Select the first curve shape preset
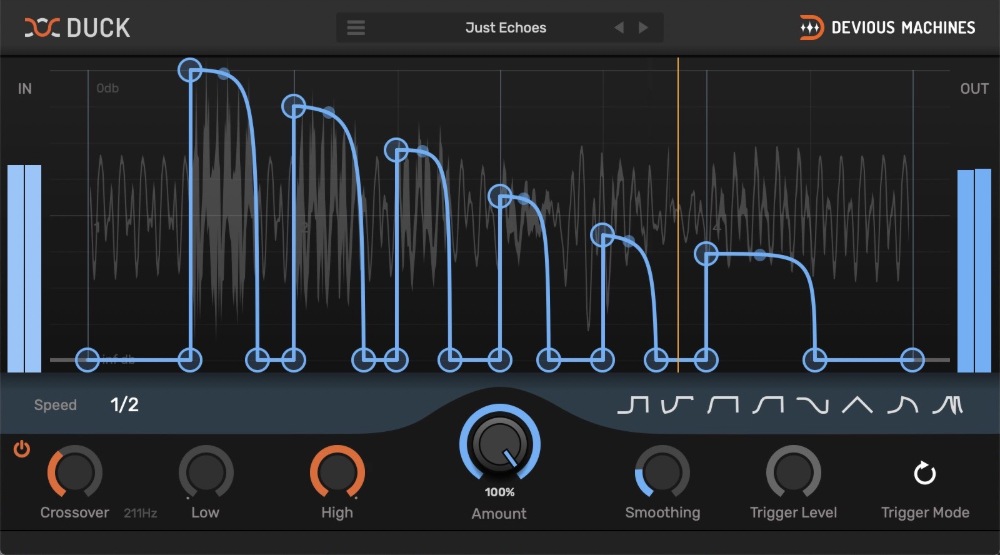Image resolution: width=1000 pixels, height=555 pixels. [633, 404]
